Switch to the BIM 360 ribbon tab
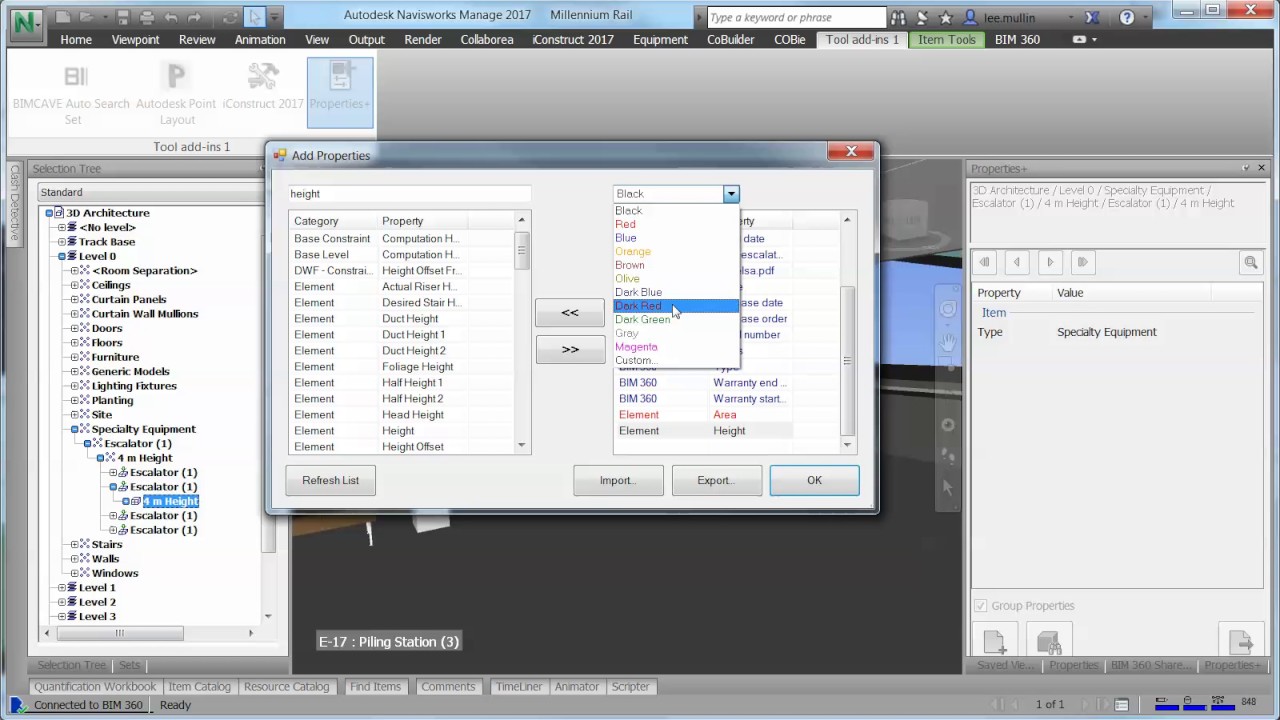This screenshot has height=720, width=1280. 1017,40
